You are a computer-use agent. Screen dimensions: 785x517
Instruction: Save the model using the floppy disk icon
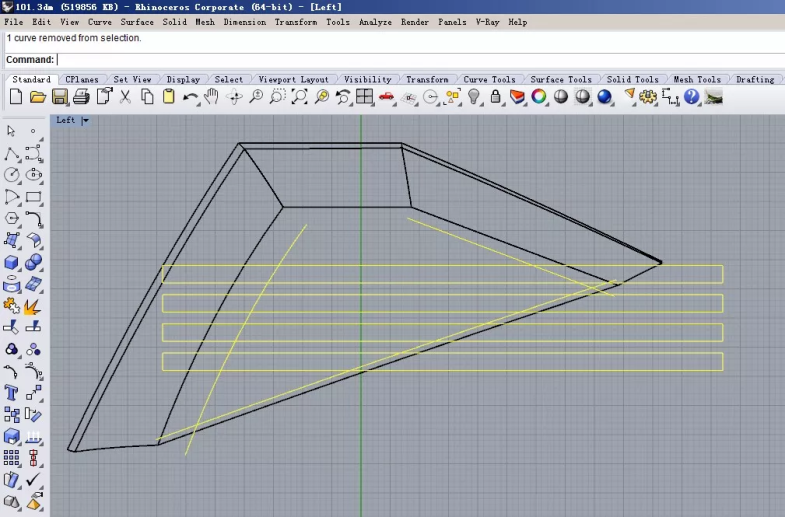coord(60,97)
